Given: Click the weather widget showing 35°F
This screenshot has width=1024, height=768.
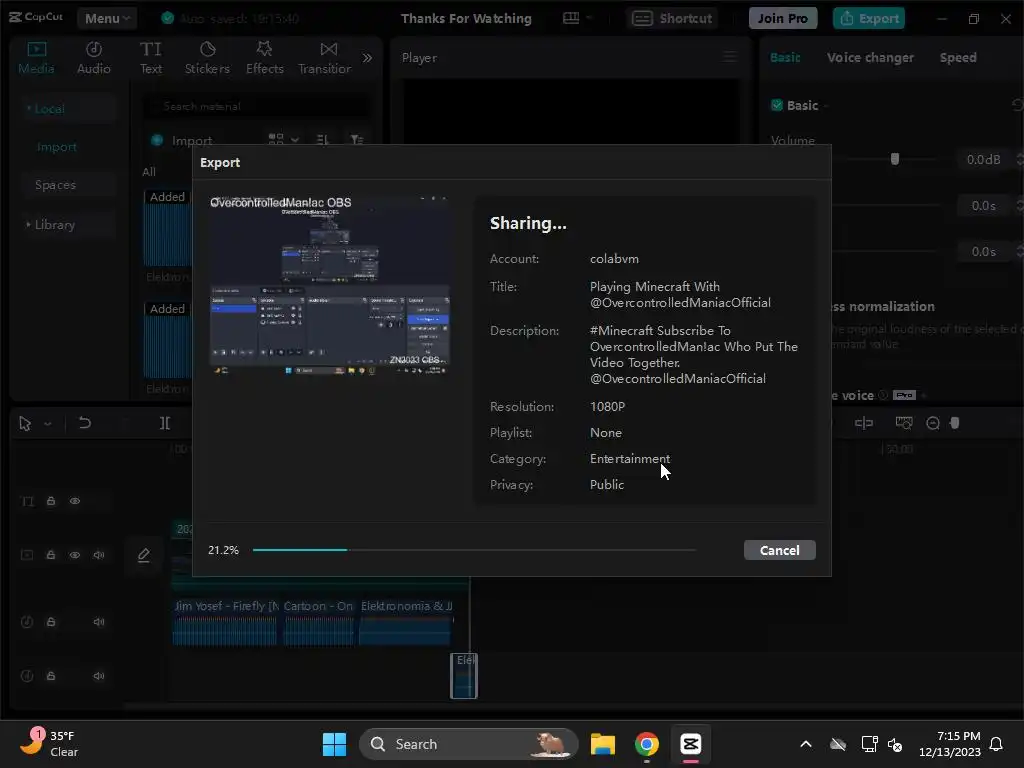Looking at the screenshot, I should point(49,744).
